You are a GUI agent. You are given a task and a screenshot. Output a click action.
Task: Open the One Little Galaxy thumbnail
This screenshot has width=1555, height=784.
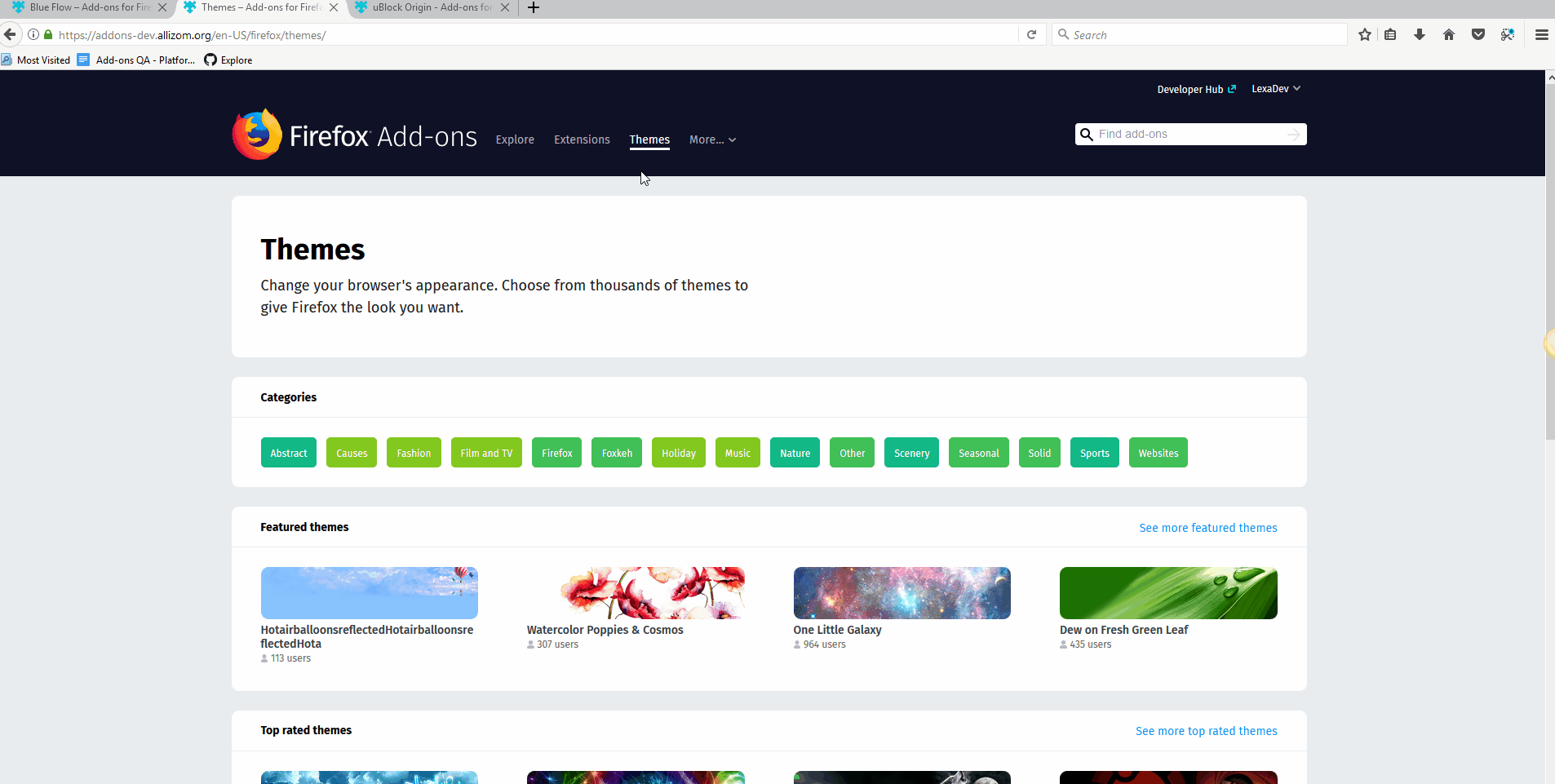[x=902, y=593]
